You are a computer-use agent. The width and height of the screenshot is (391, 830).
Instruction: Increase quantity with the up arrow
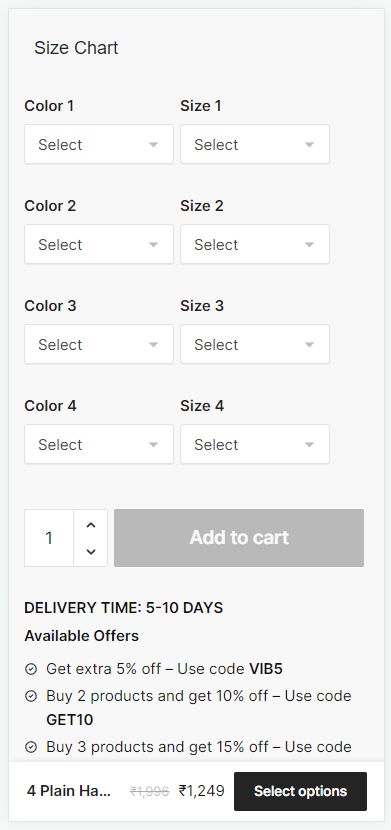(91, 525)
